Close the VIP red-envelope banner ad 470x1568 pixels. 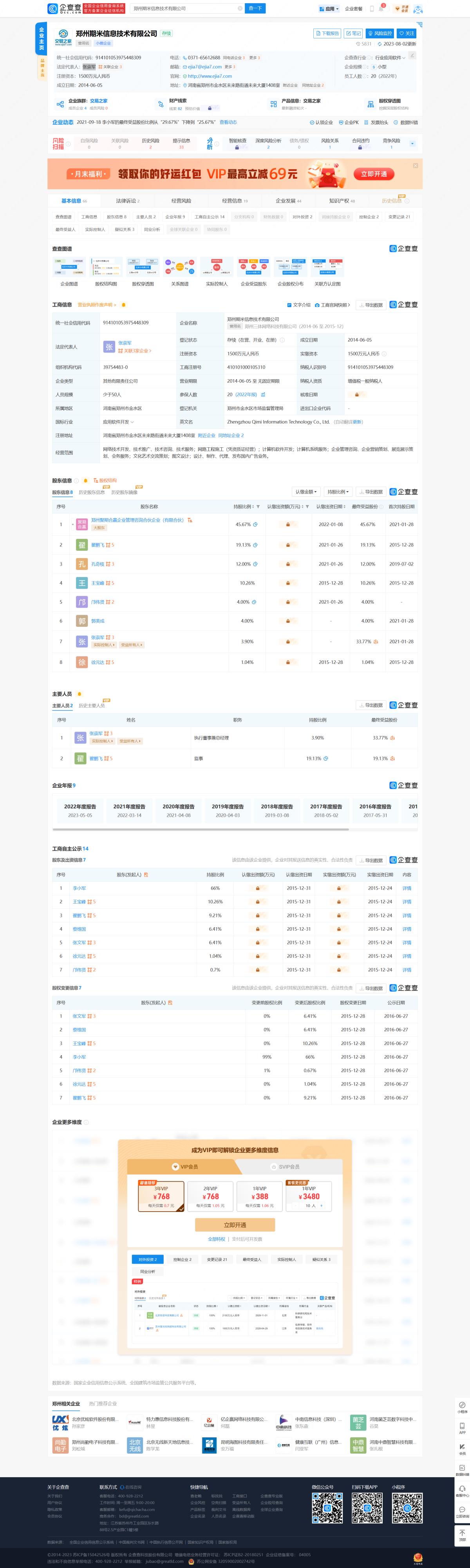pyautogui.click(x=415, y=166)
